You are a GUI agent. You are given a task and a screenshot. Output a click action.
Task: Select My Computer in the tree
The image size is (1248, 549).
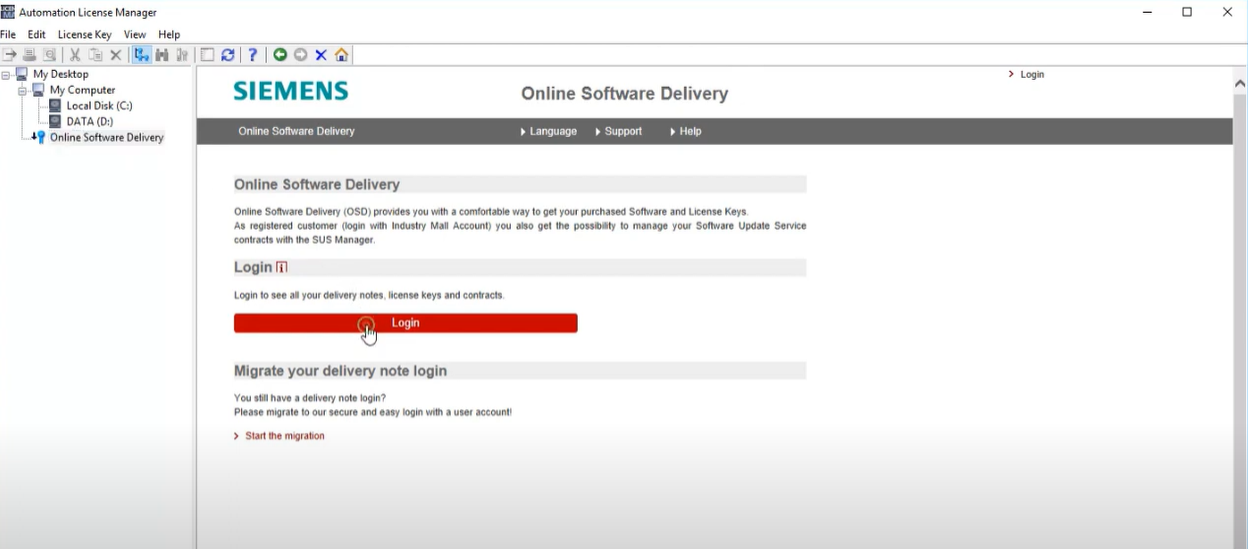click(82, 90)
